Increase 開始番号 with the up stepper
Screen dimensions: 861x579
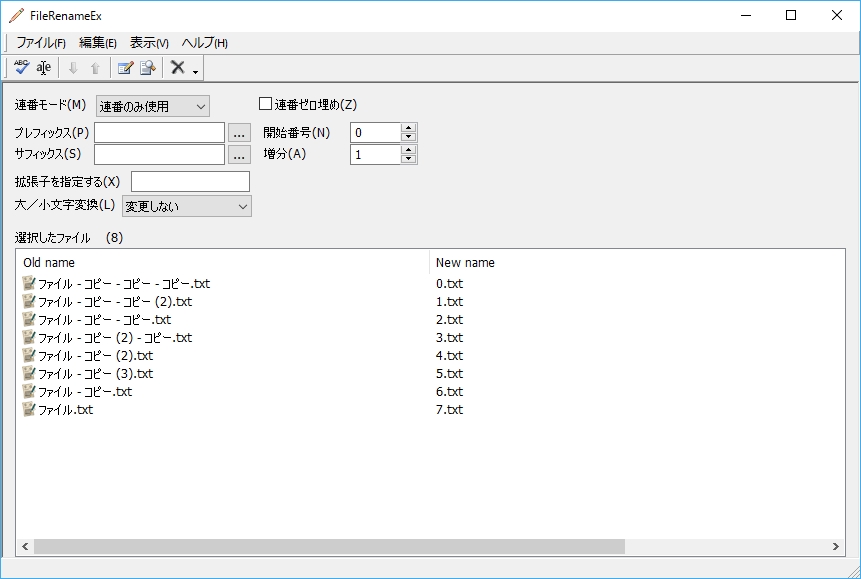407,126
